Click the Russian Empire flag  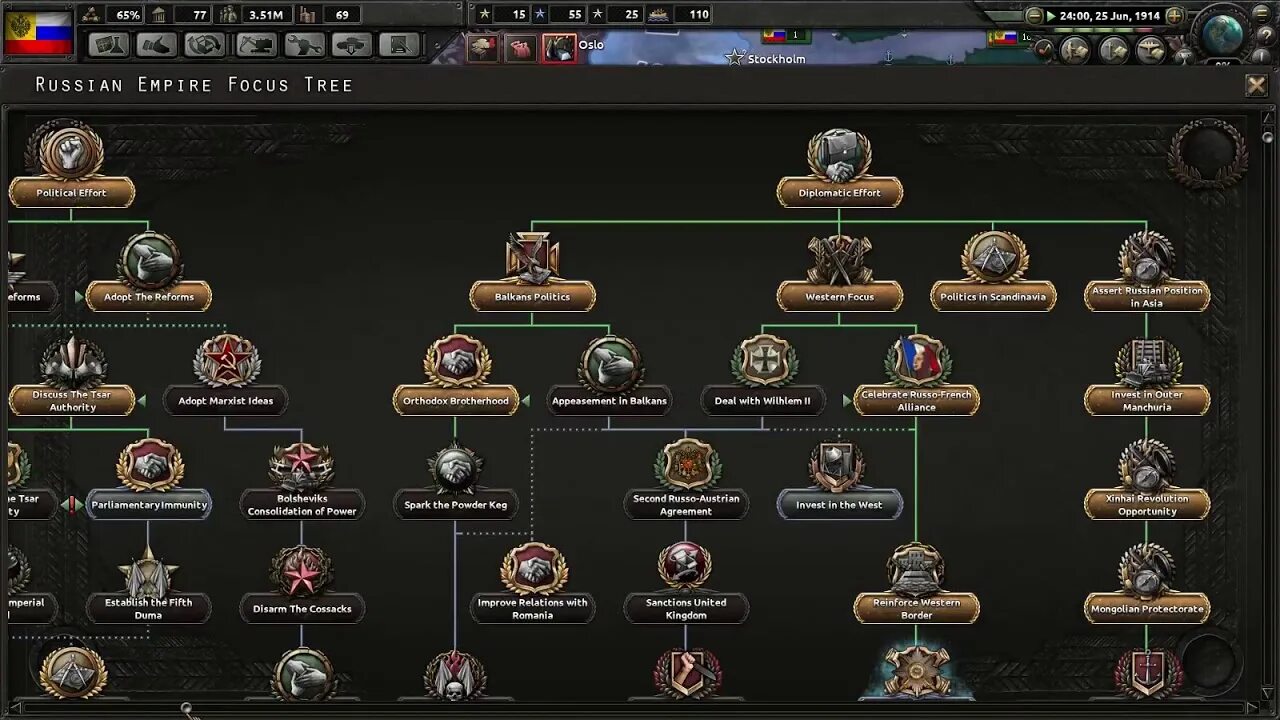(38, 34)
